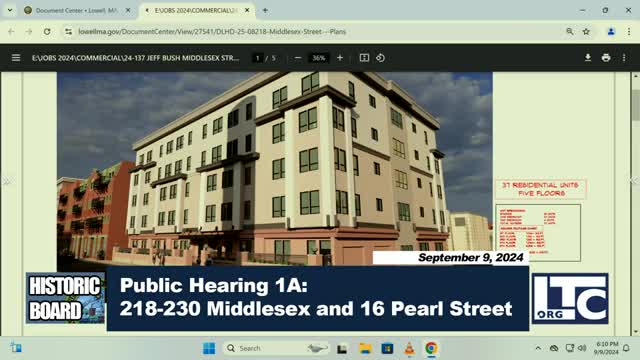Go back to the previous page
Viewport: 640px width, 360px height.
pos(11,31)
